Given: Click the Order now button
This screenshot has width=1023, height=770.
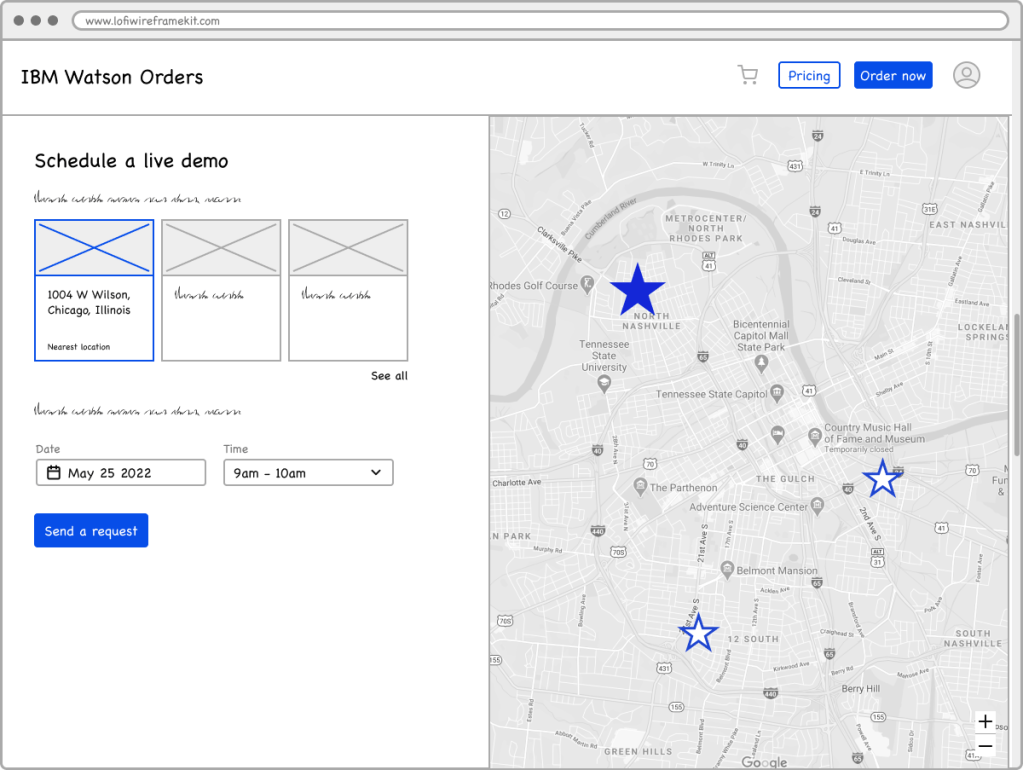Looking at the screenshot, I should tap(893, 76).
